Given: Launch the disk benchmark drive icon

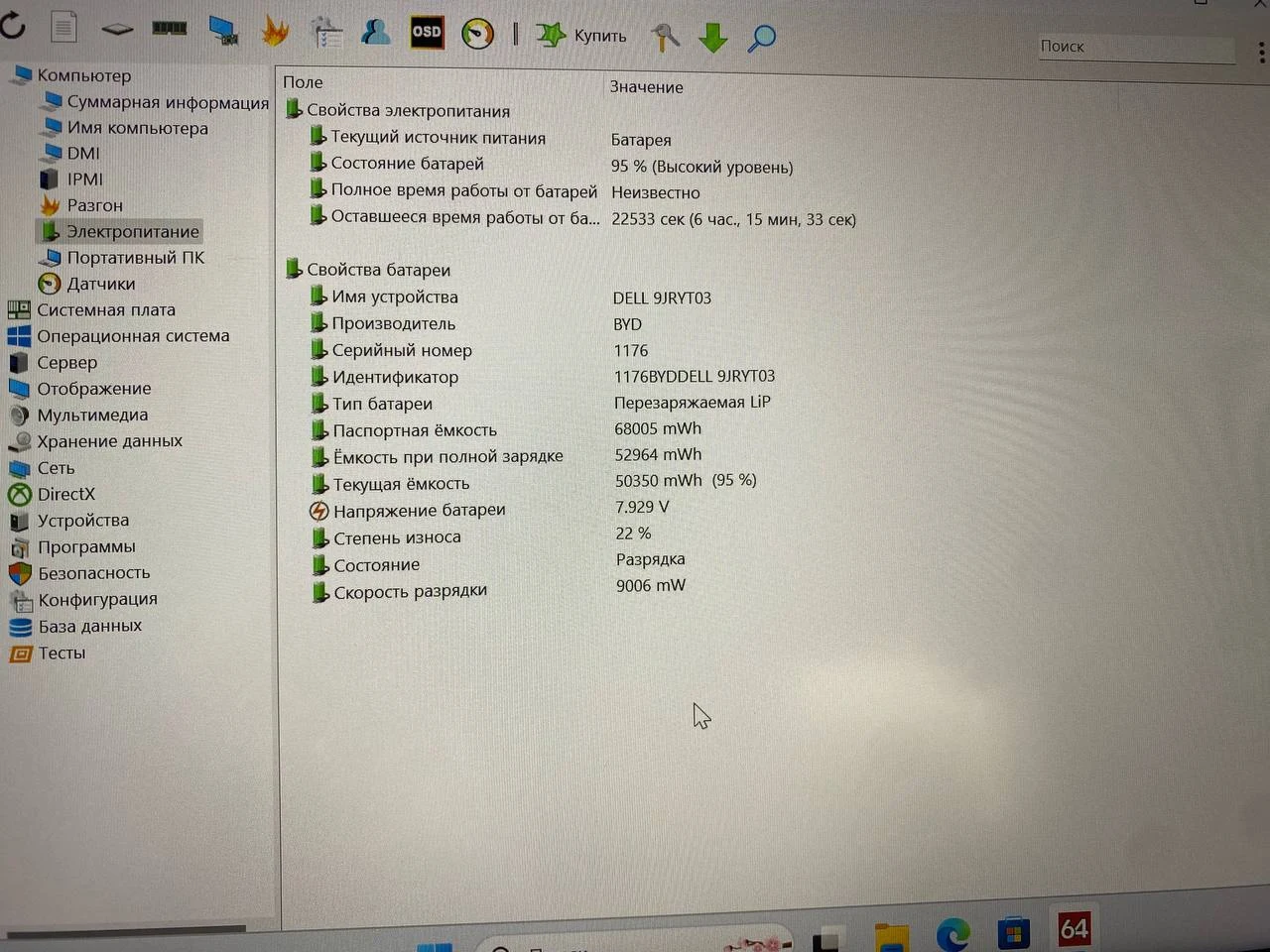Looking at the screenshot, I should pyautogui.click(x=117, y=28).
